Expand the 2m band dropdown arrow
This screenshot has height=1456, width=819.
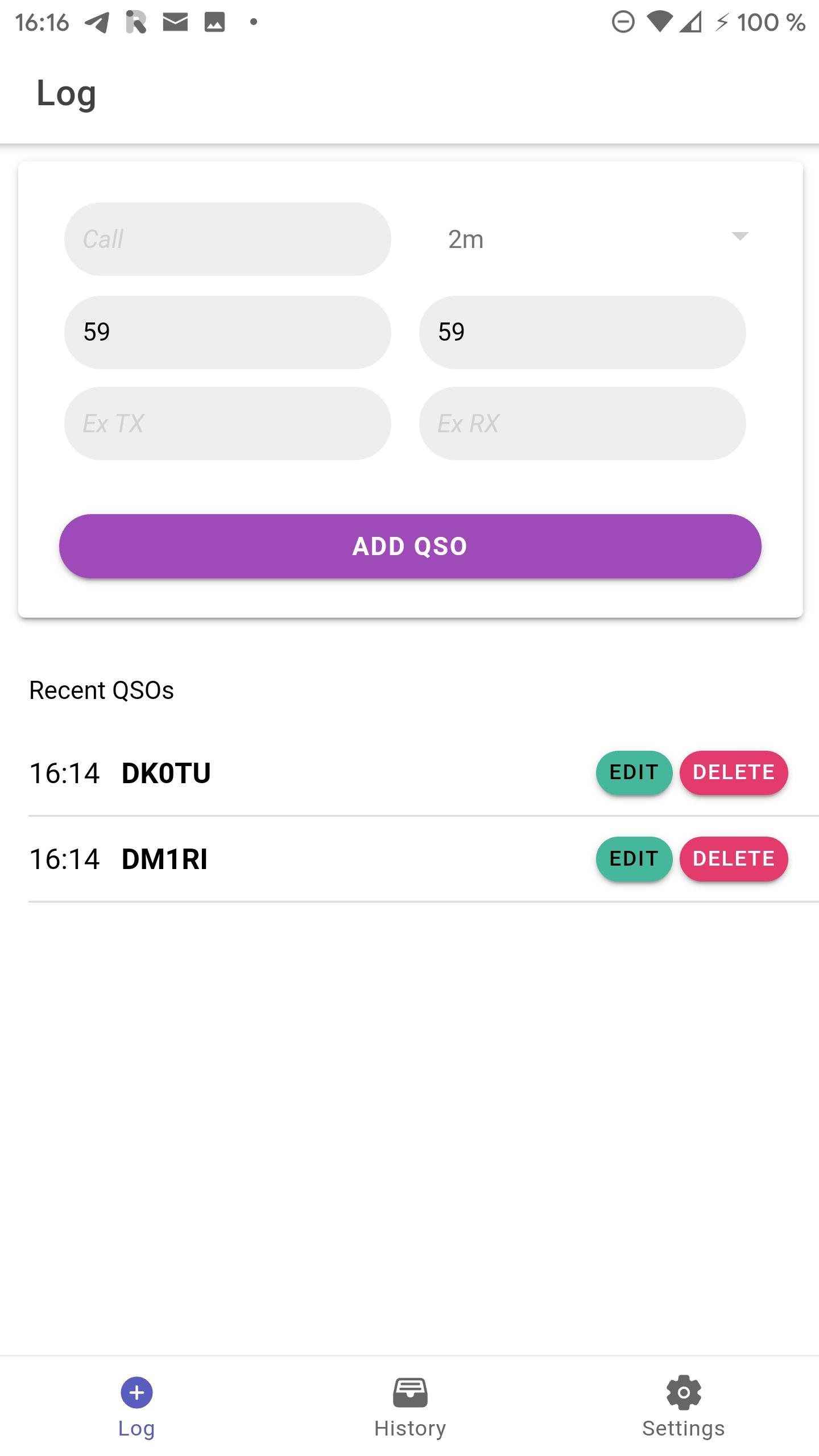click(739, 237)
